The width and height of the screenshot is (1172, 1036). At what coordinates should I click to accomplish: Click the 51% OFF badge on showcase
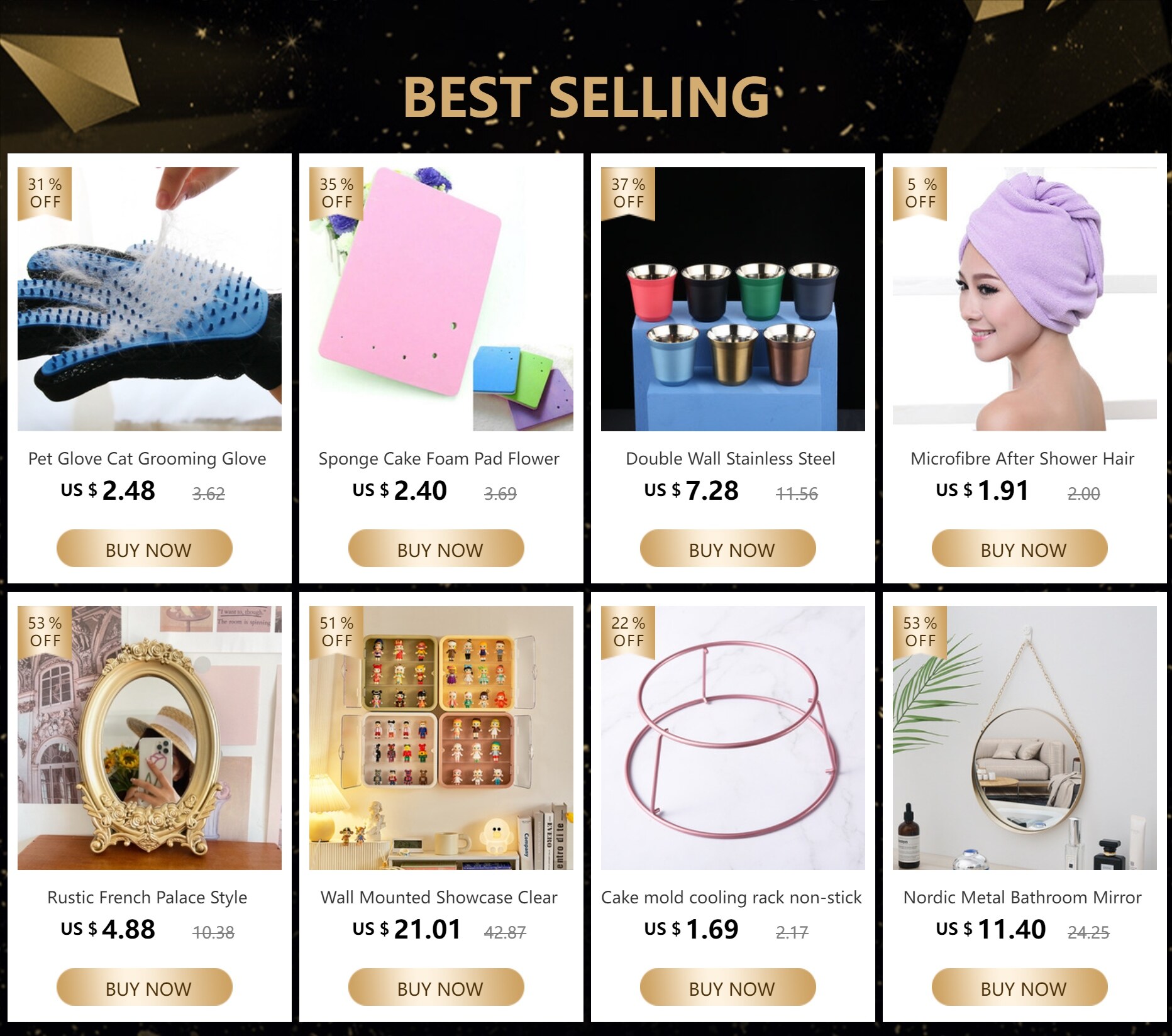pos(336,632)
